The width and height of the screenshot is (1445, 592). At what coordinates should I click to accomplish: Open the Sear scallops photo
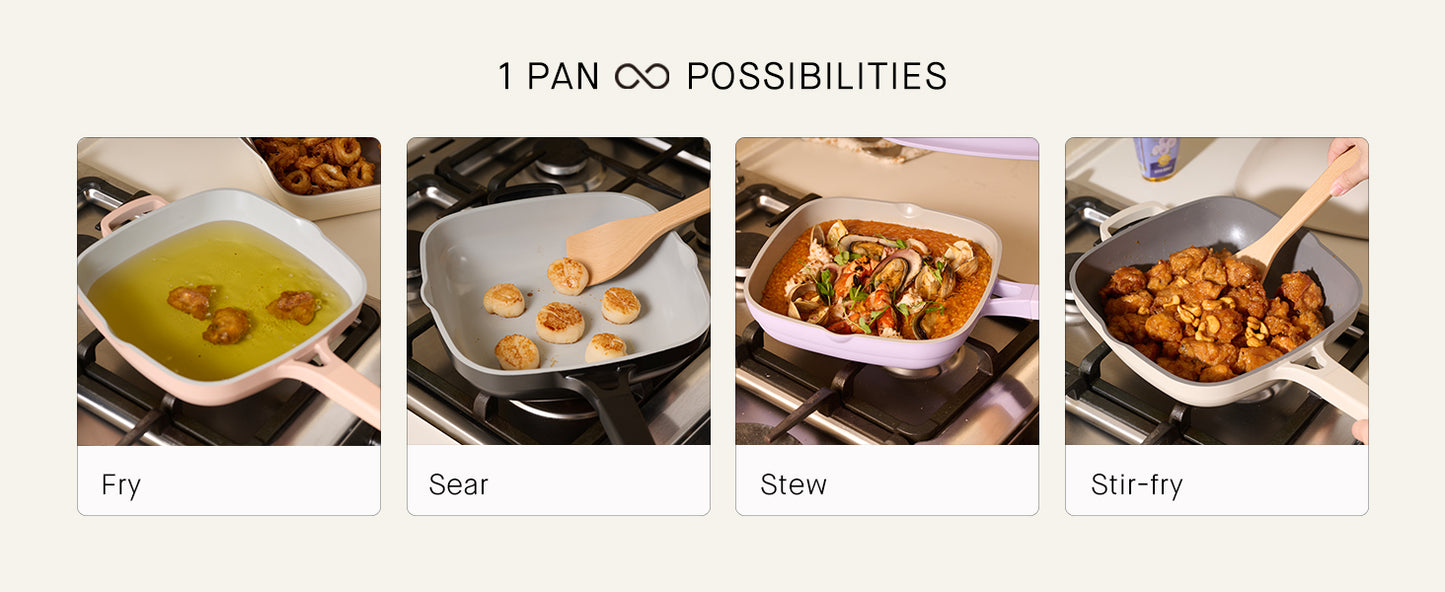558,291
